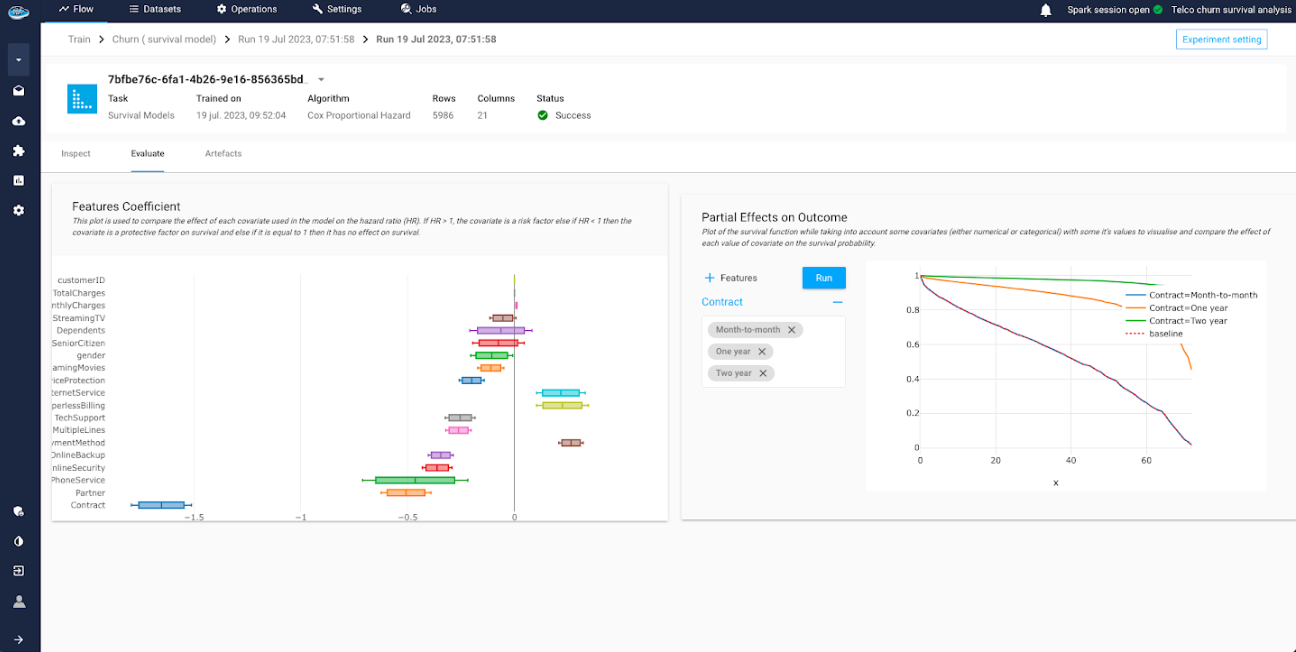Add features with the plus button
1296x652 pixels.
[x=710, y=278]
